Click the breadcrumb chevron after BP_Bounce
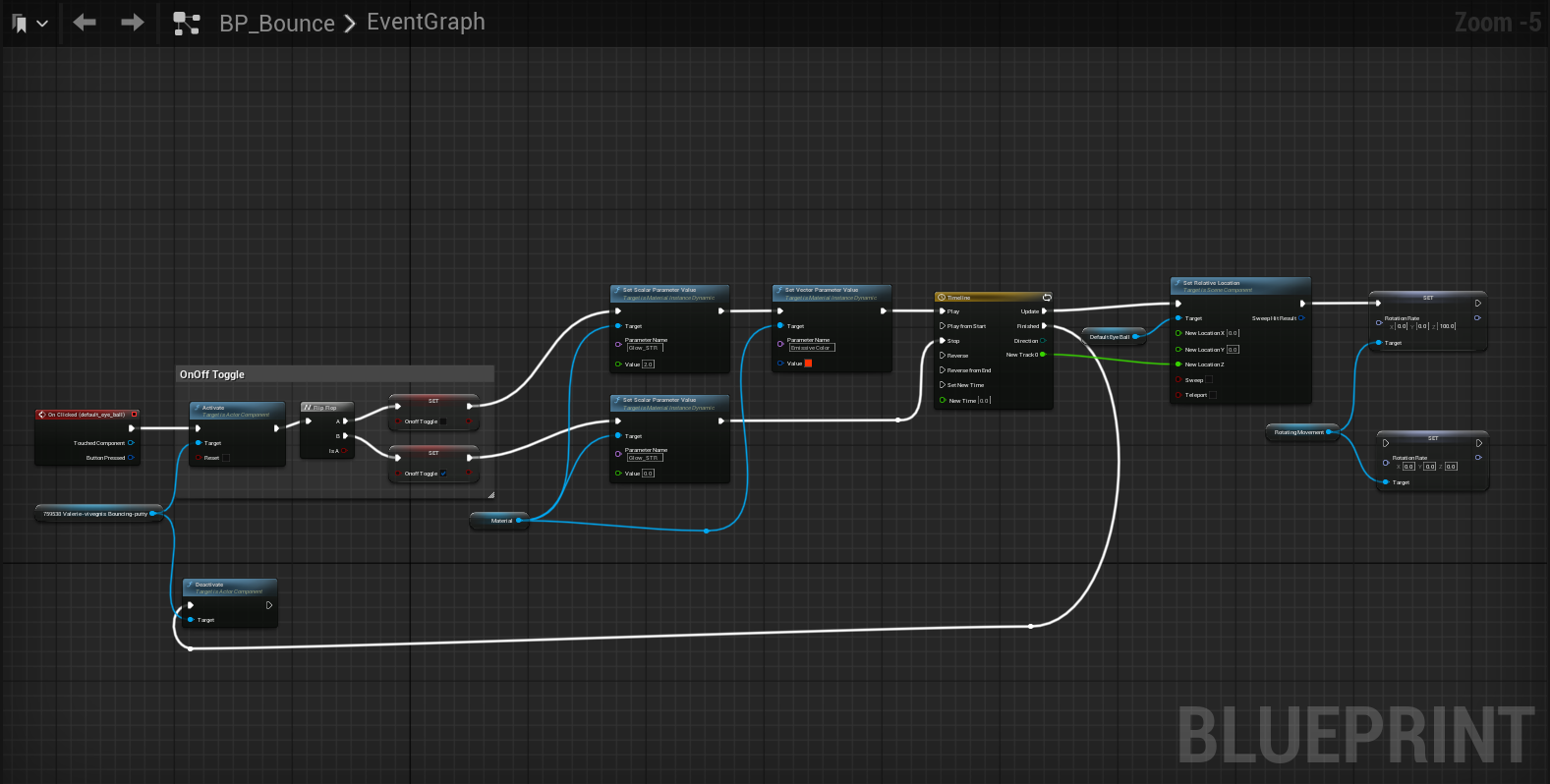 click(x=350, y=24)
